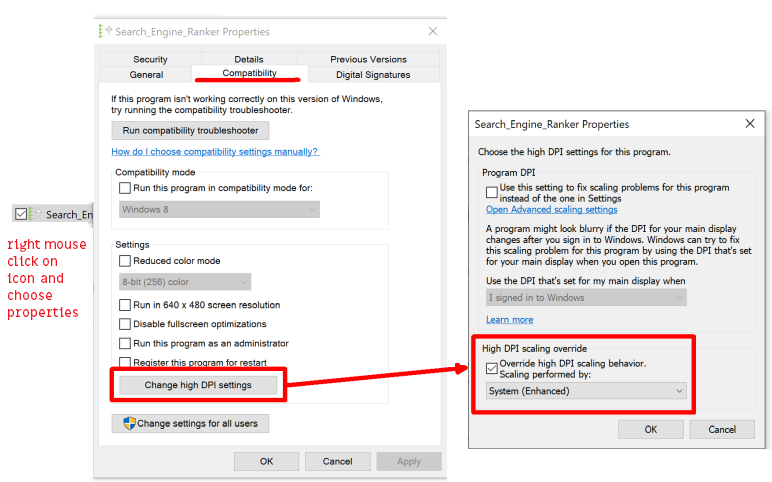Enable Run this program in compatibility mode
The image size is (772, 482).
[125, 188]
